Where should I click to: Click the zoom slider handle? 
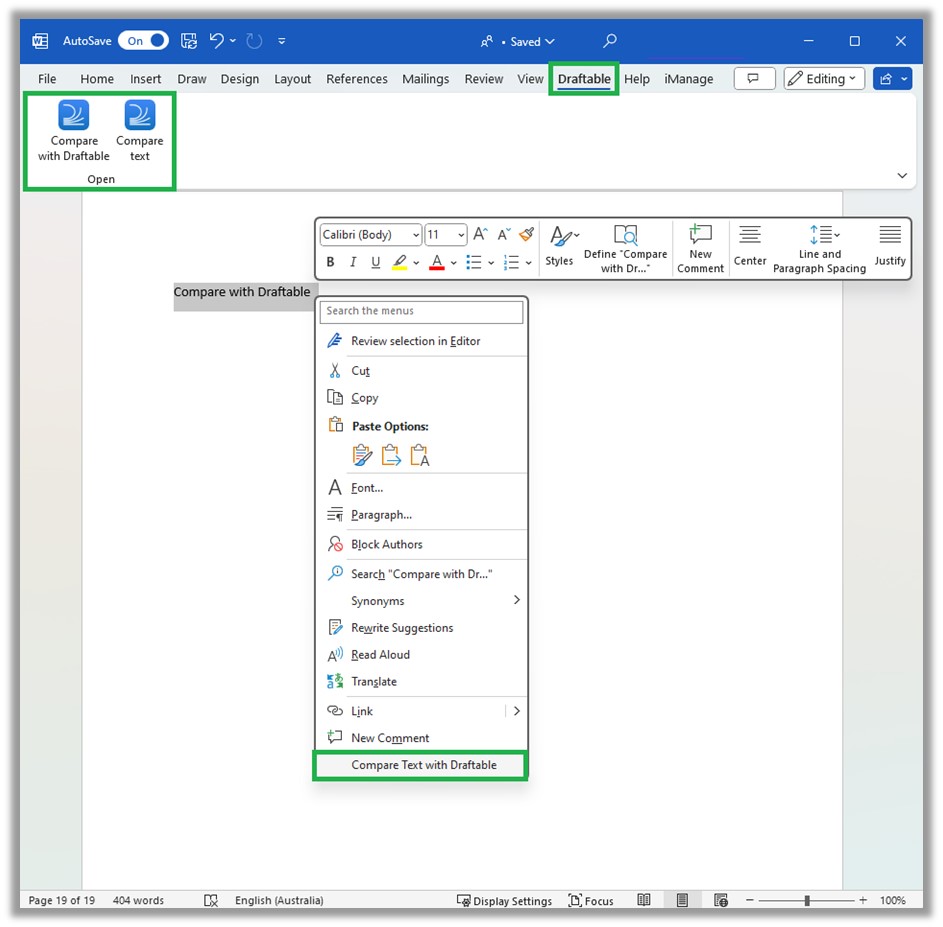pyautogui.click(x=807, y=901)
